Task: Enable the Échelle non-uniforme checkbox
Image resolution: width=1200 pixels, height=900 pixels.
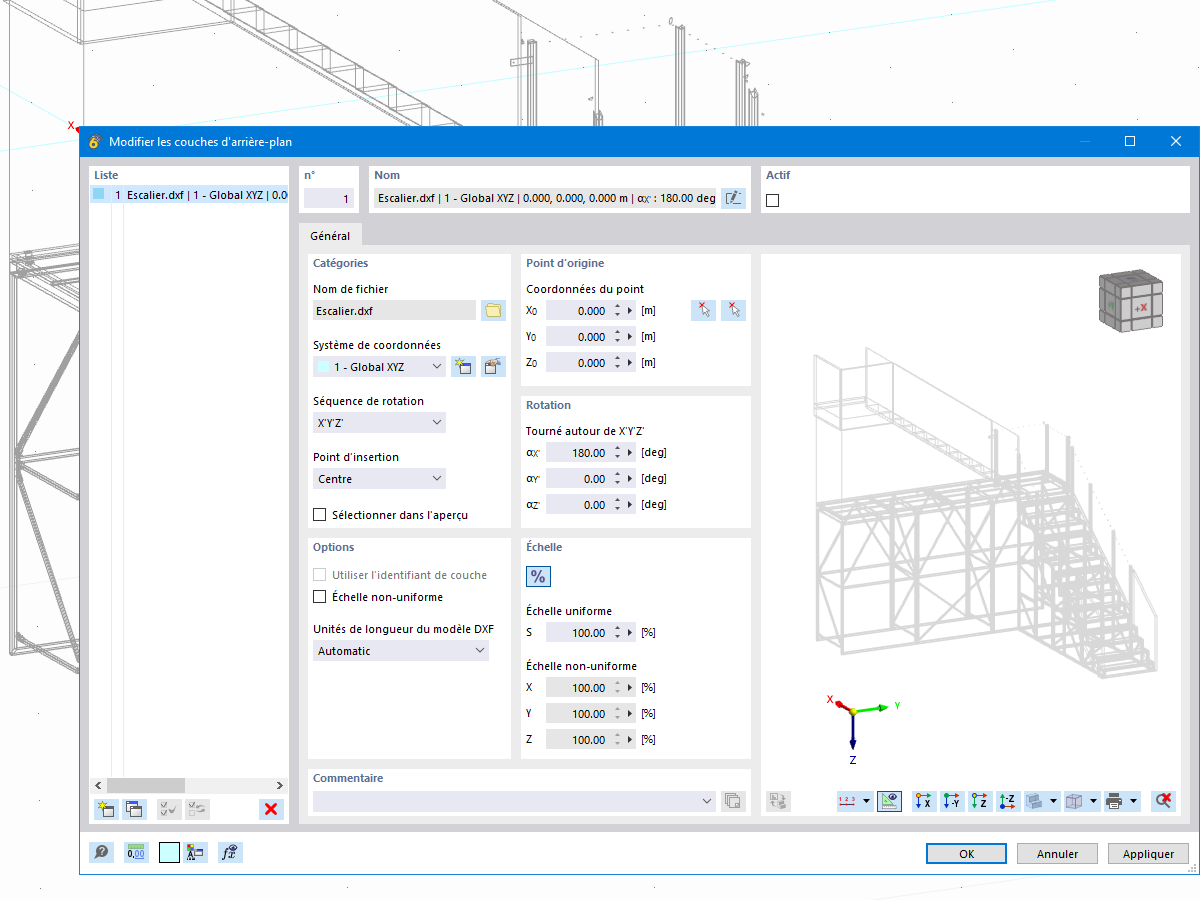Action: (320, 597)
